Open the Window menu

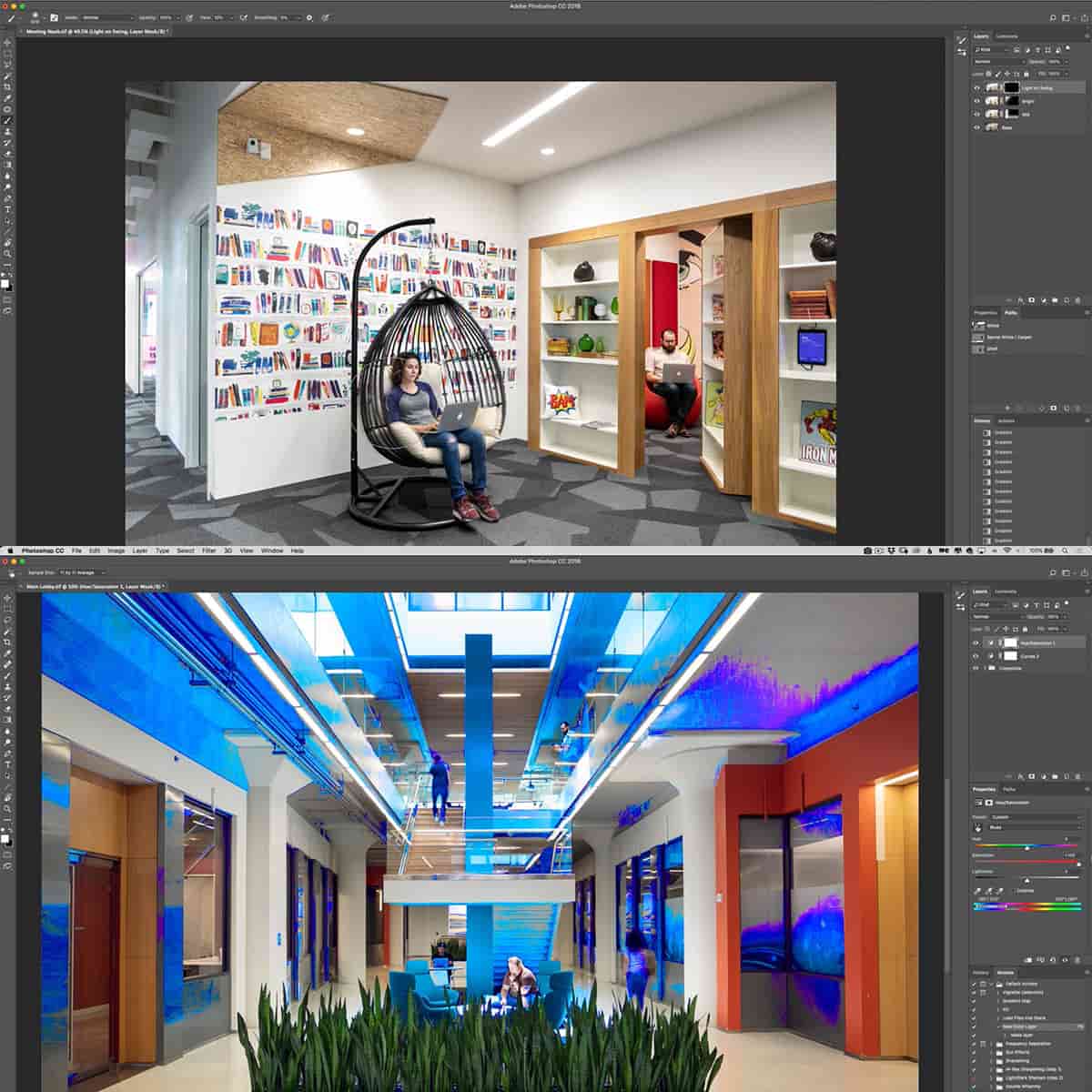click(x=271, y=551)
